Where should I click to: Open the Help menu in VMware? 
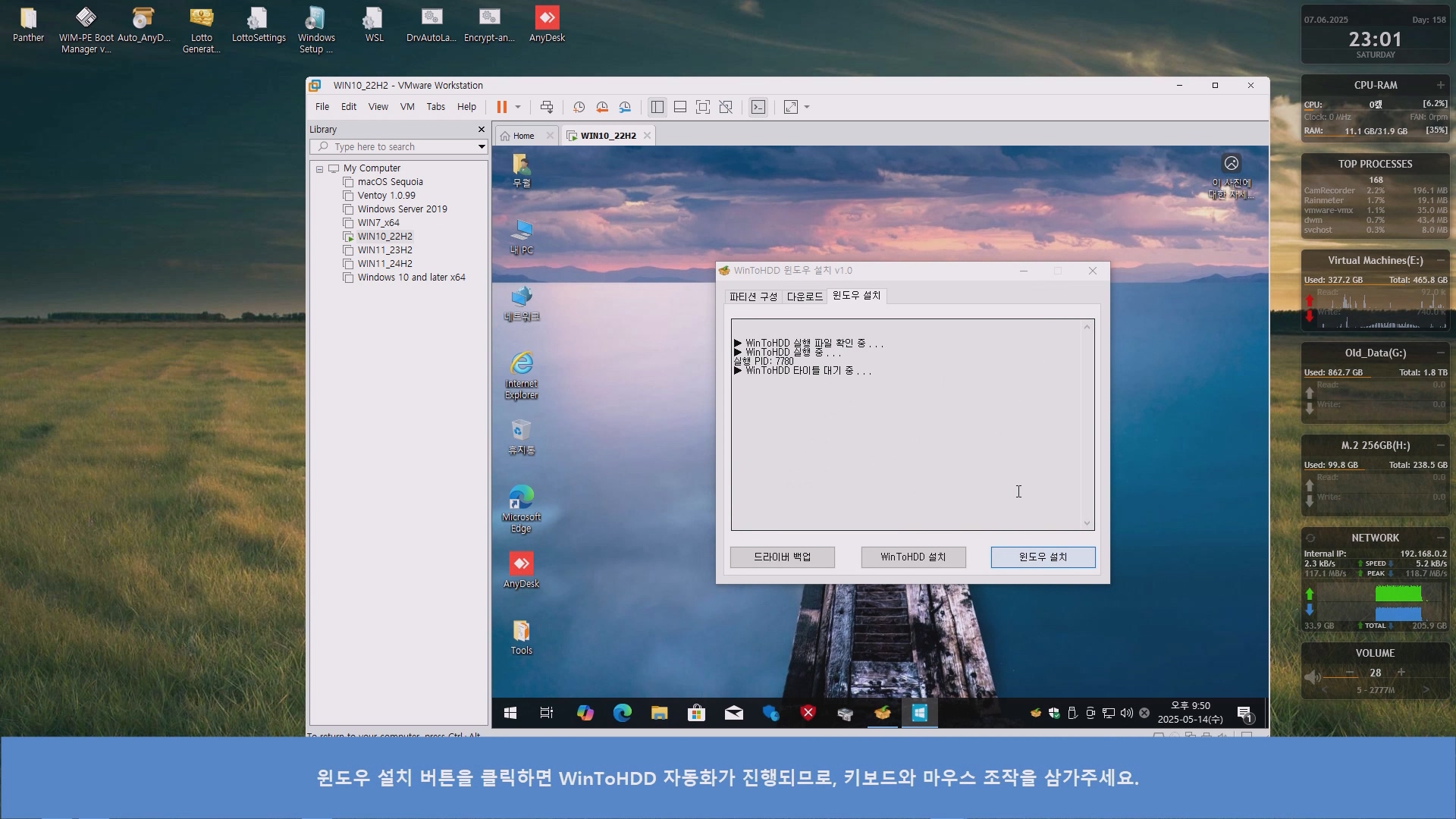467,107
